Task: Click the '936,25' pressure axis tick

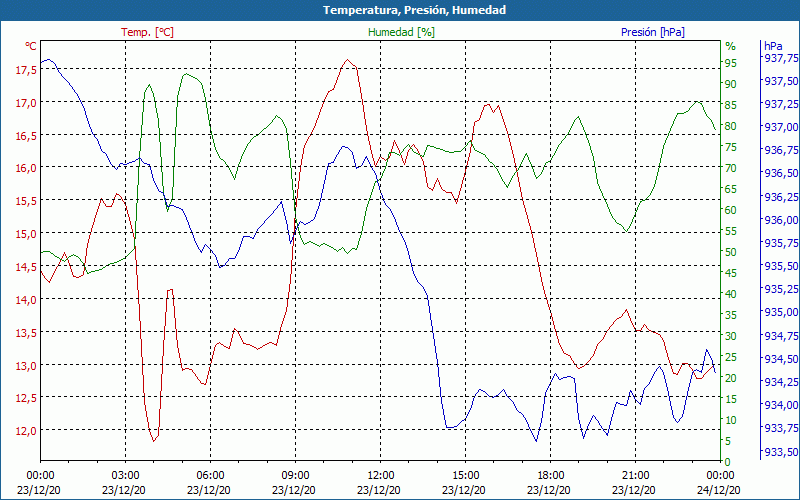Action: click(781, 197)
